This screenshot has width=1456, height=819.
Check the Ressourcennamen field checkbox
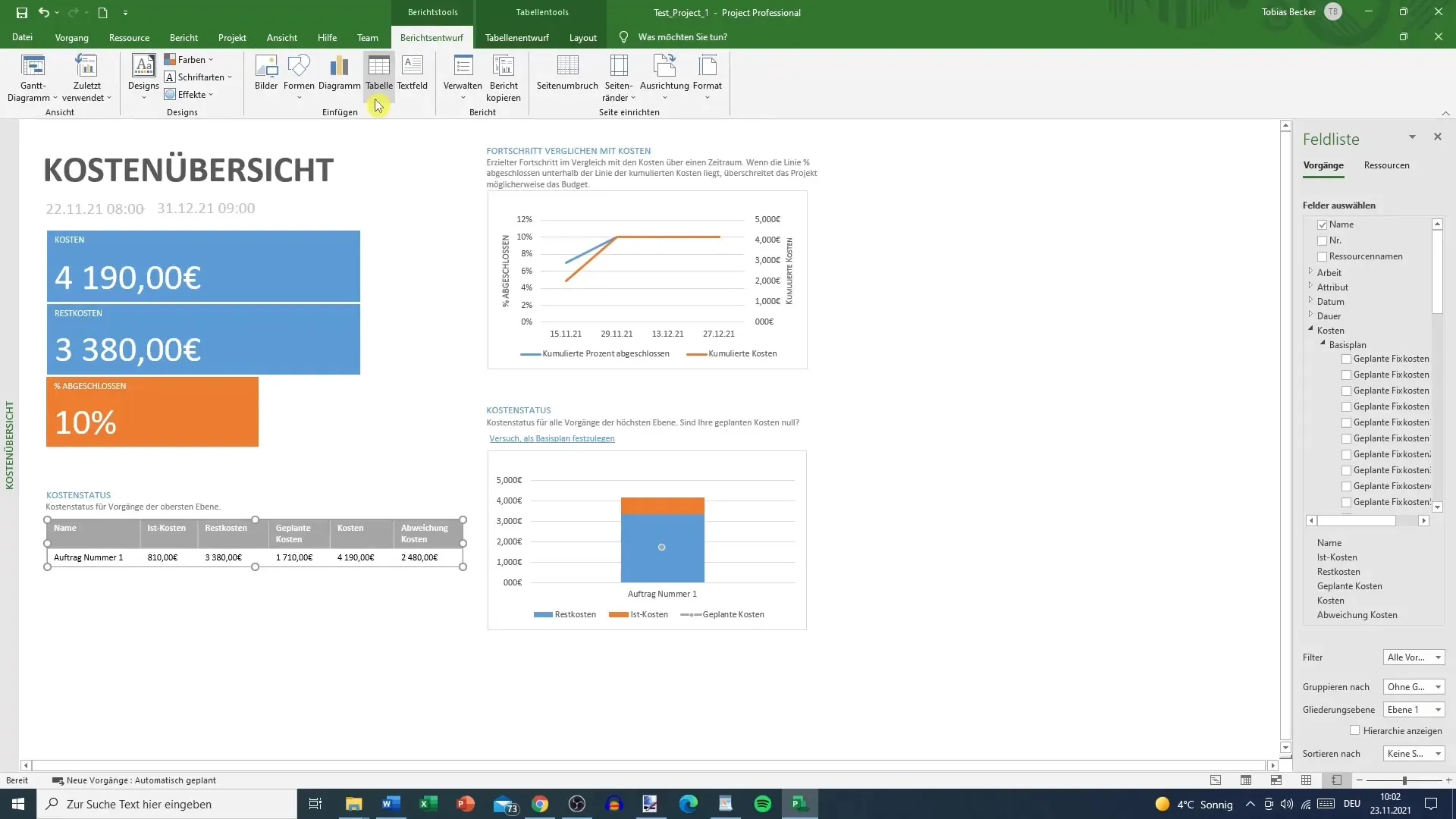coord(1323,256)
